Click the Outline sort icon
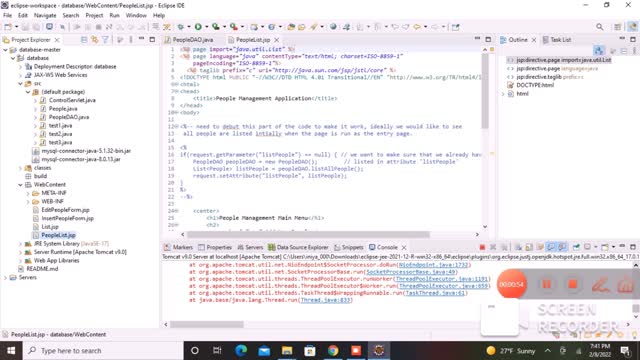Viewport: 640px width, 360px height. pos(599,51)
